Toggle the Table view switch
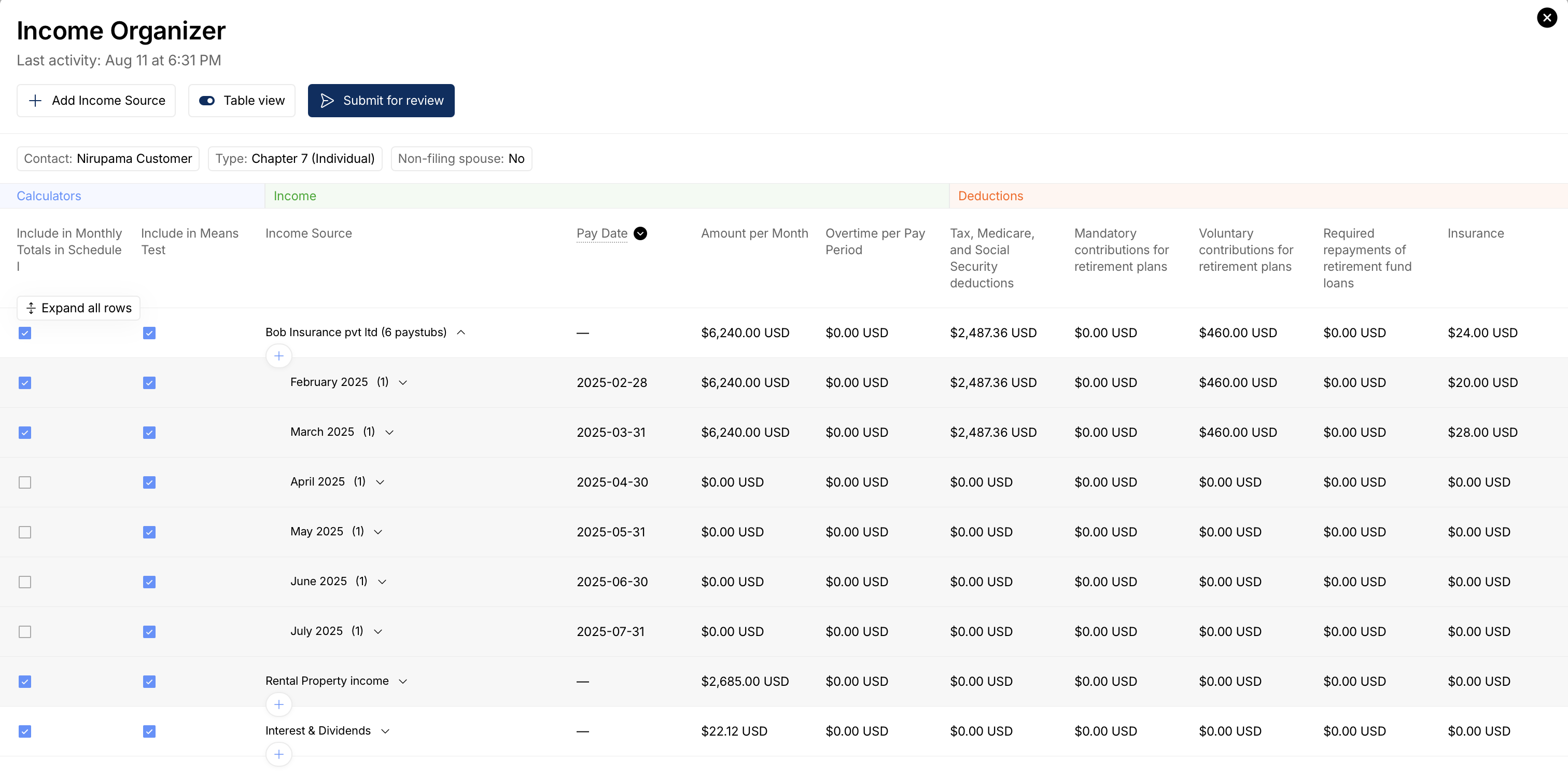1568x774 pixels. pos(207,101)
